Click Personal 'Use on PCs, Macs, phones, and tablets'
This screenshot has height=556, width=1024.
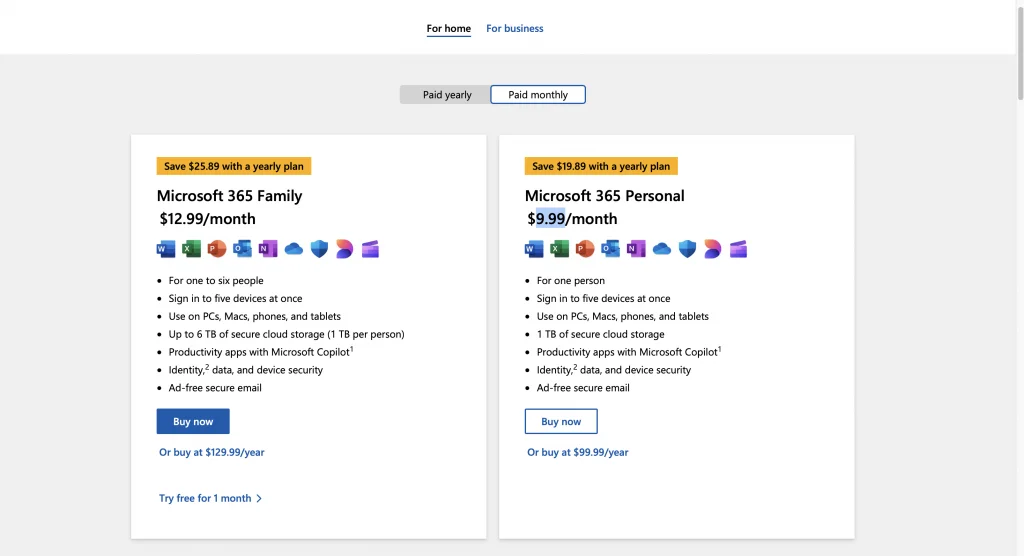point(622,316)
